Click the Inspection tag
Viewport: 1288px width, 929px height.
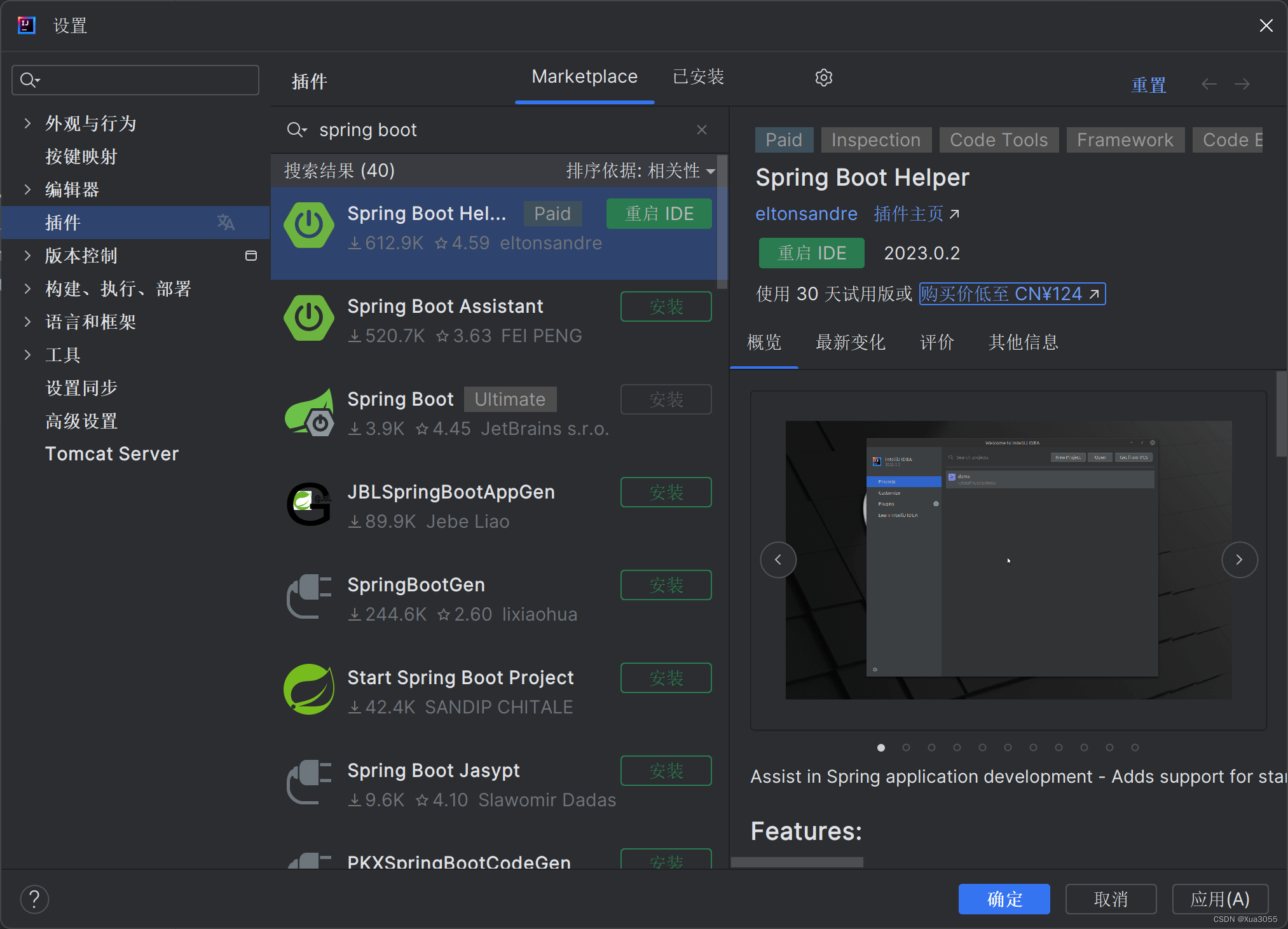click(876, 140)
